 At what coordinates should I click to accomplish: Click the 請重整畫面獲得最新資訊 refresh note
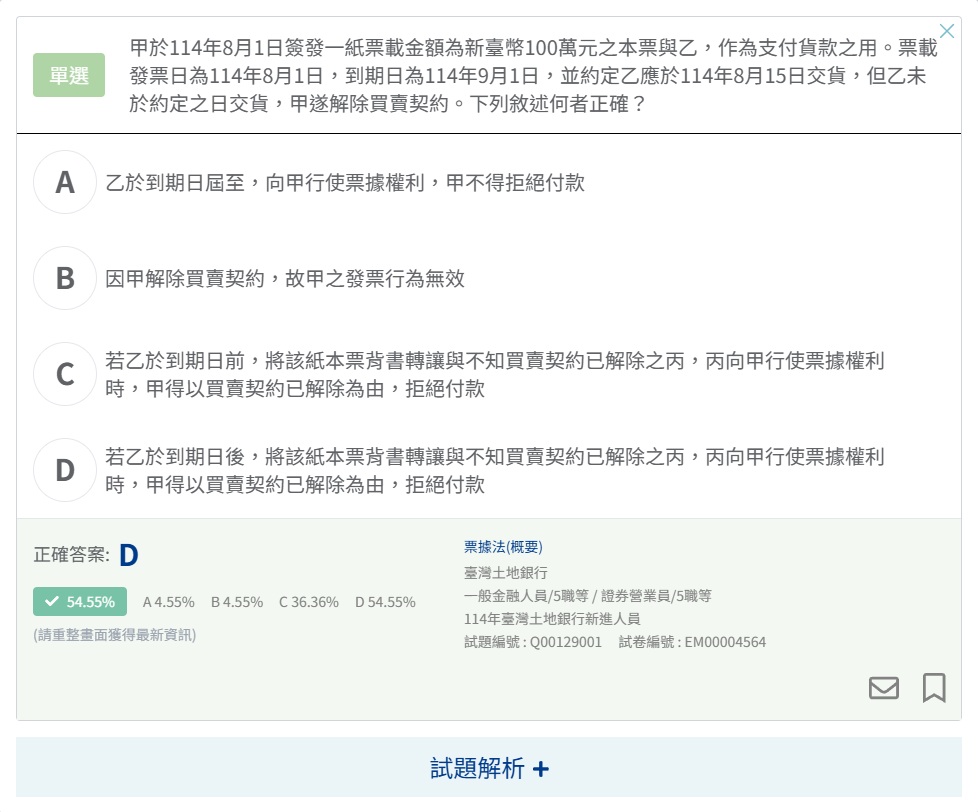(x=115, y=635)
